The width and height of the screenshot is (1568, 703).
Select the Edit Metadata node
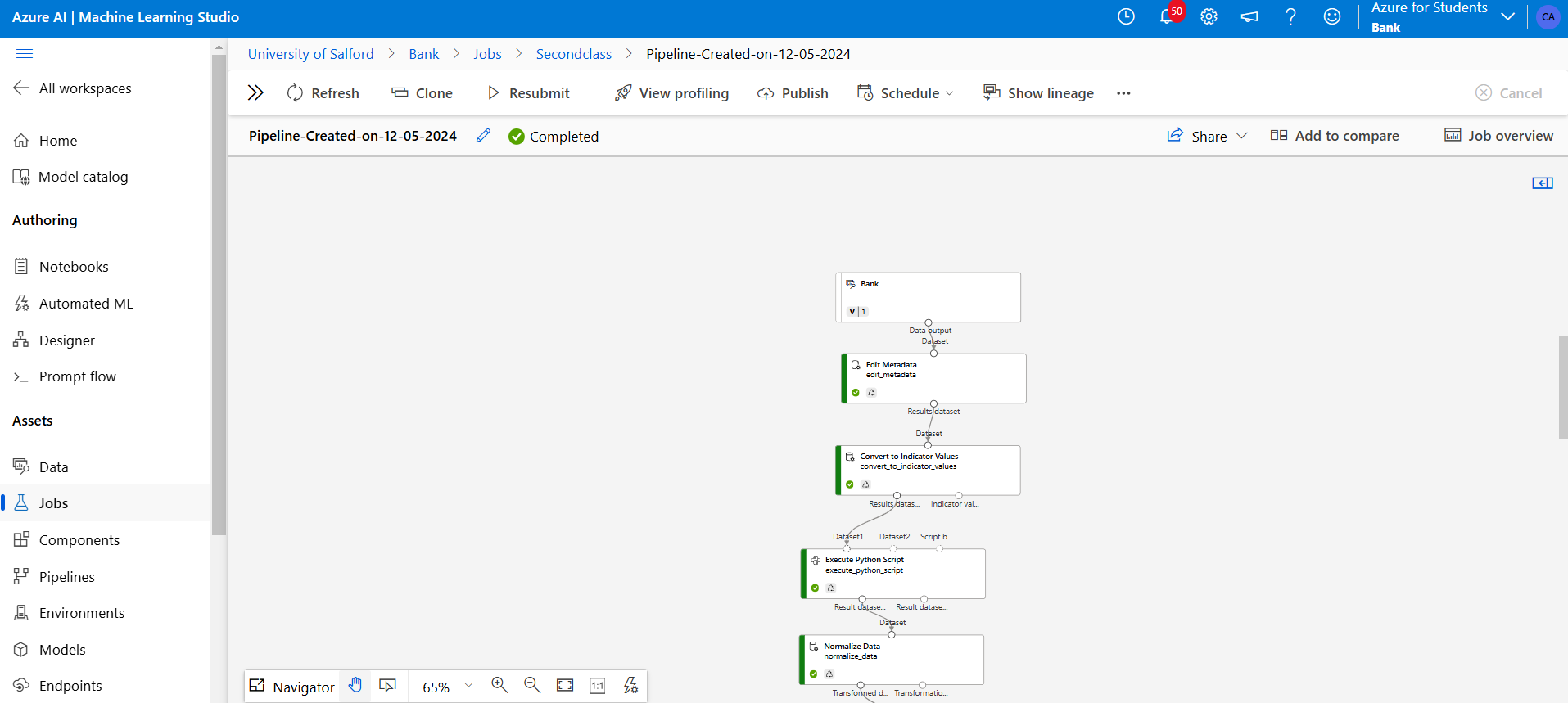point(933,378)
